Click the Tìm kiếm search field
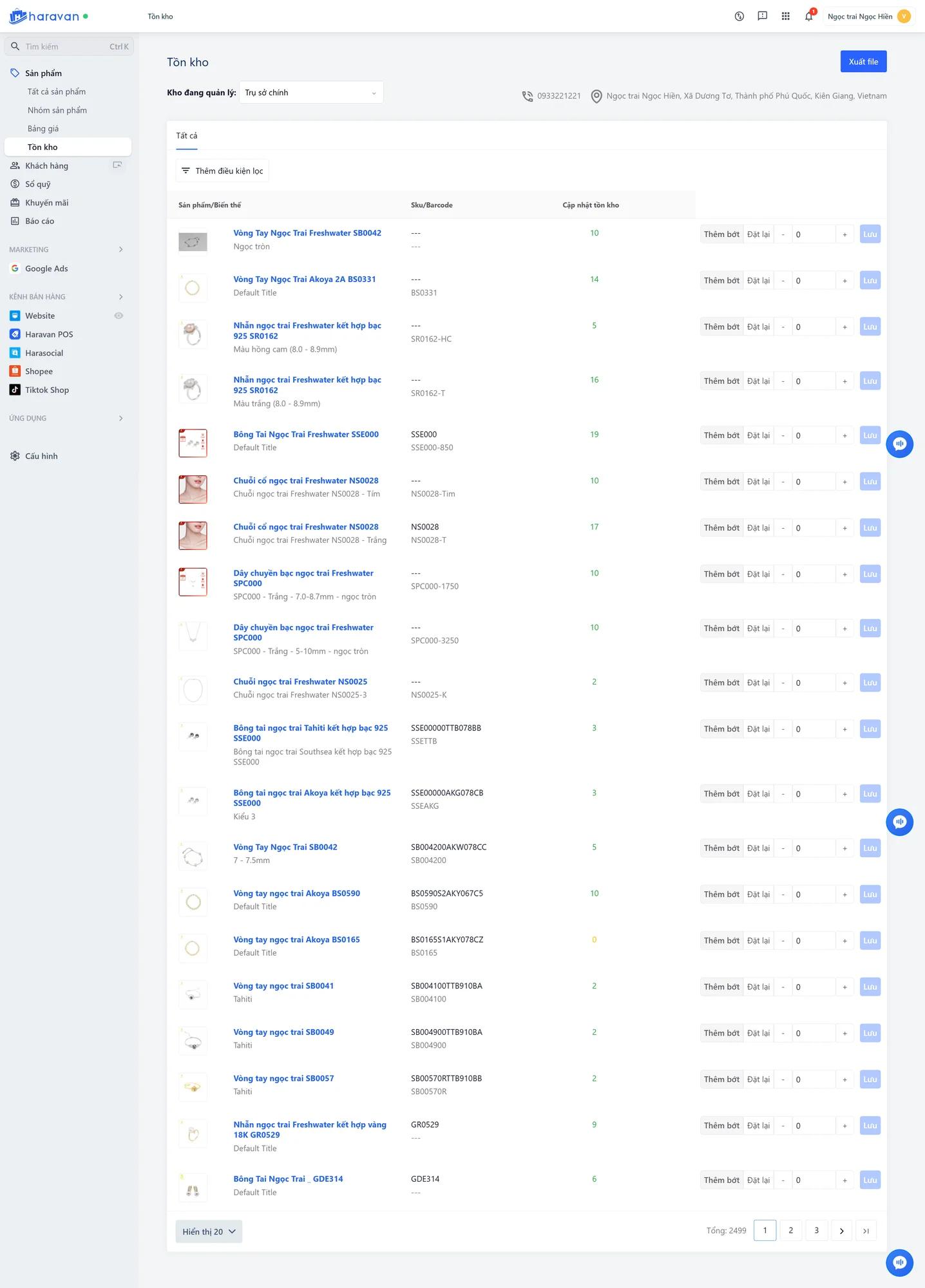The image size is (925, 1288). [x=64, y=46]
